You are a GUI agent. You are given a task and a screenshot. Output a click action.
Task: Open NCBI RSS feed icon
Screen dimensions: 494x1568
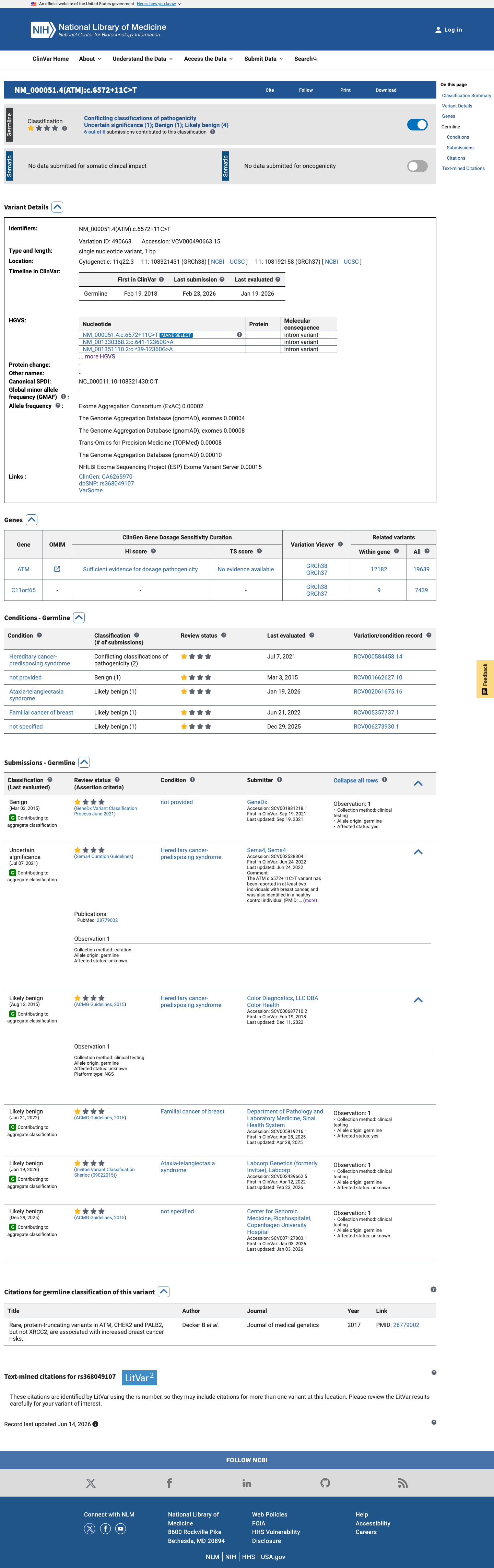coord(403,1484)
